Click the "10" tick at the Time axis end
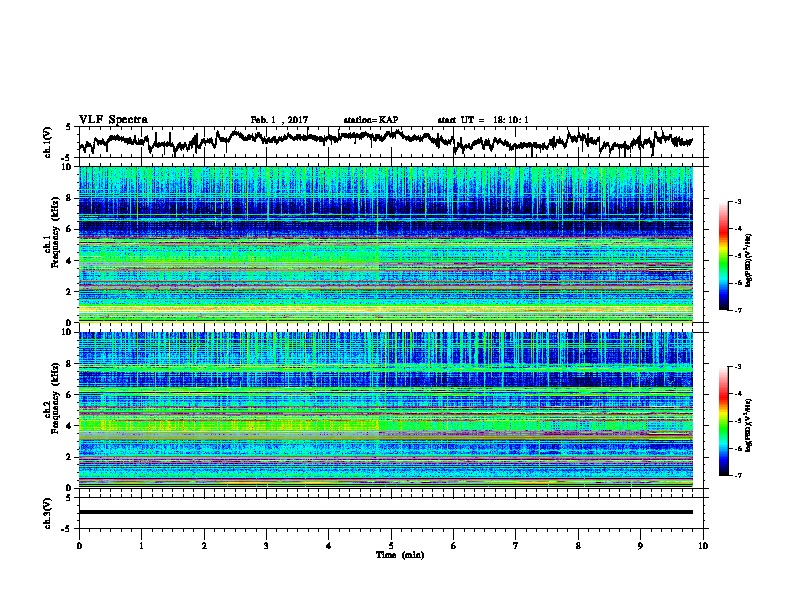The height and width of the screenshot is (612, 792). click(703, 546)
